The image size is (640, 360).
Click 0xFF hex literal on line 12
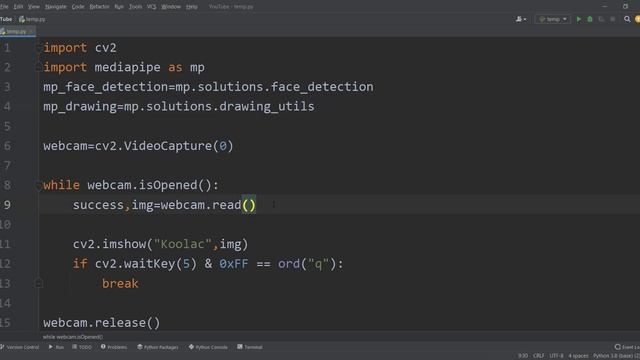click(234, 264)
